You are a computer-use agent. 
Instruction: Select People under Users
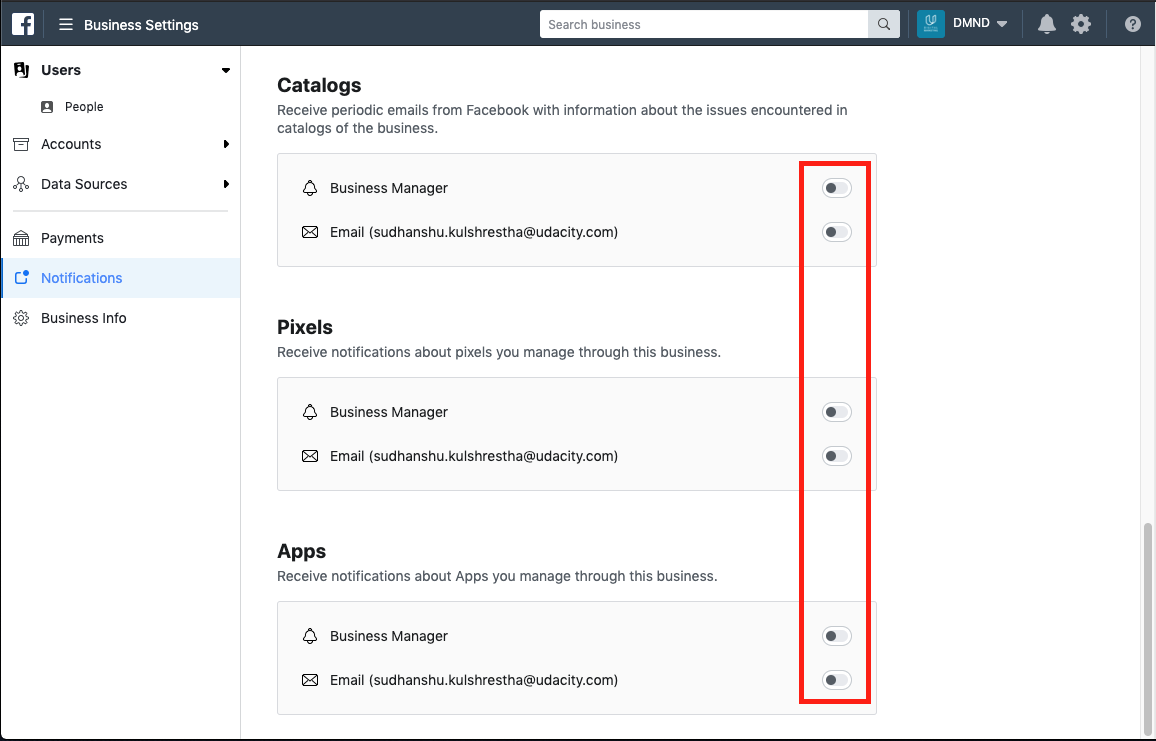[x=82, y=106]
